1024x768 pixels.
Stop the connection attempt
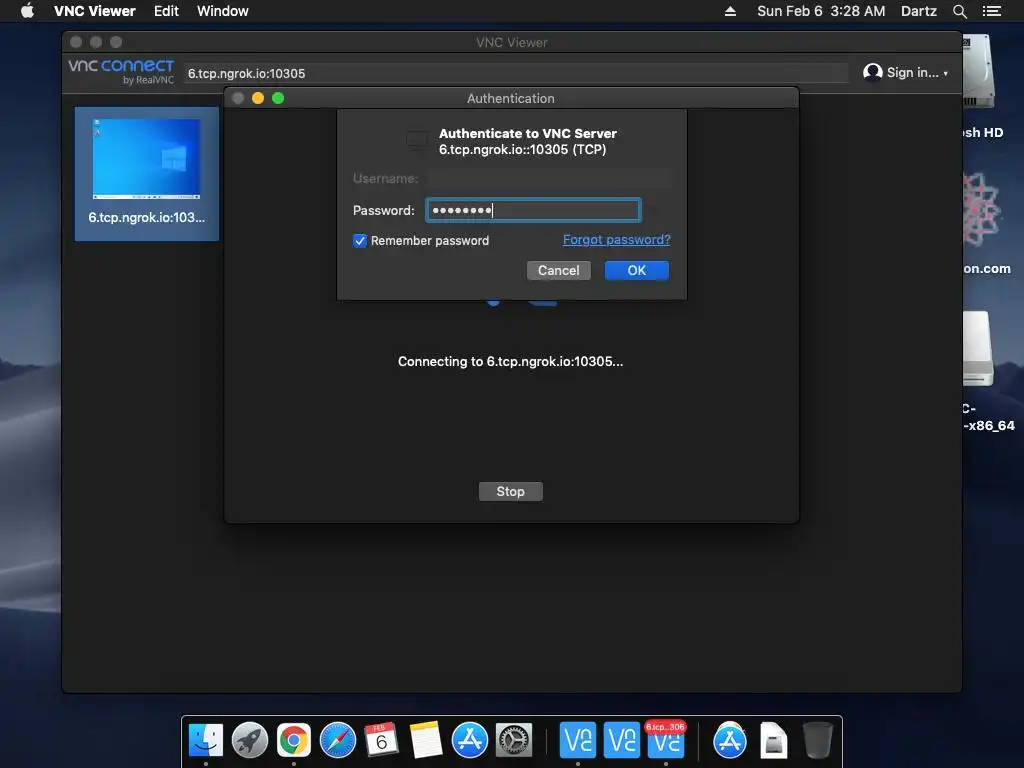coord(511,491)
